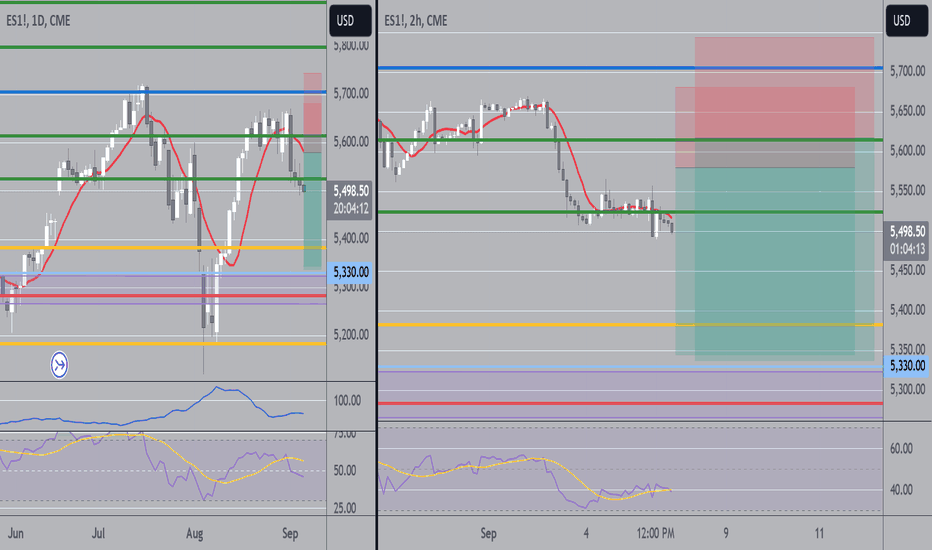
Task: Click the 60.00 RSI scale value on 2h chart
Action: tap(901, 449)
